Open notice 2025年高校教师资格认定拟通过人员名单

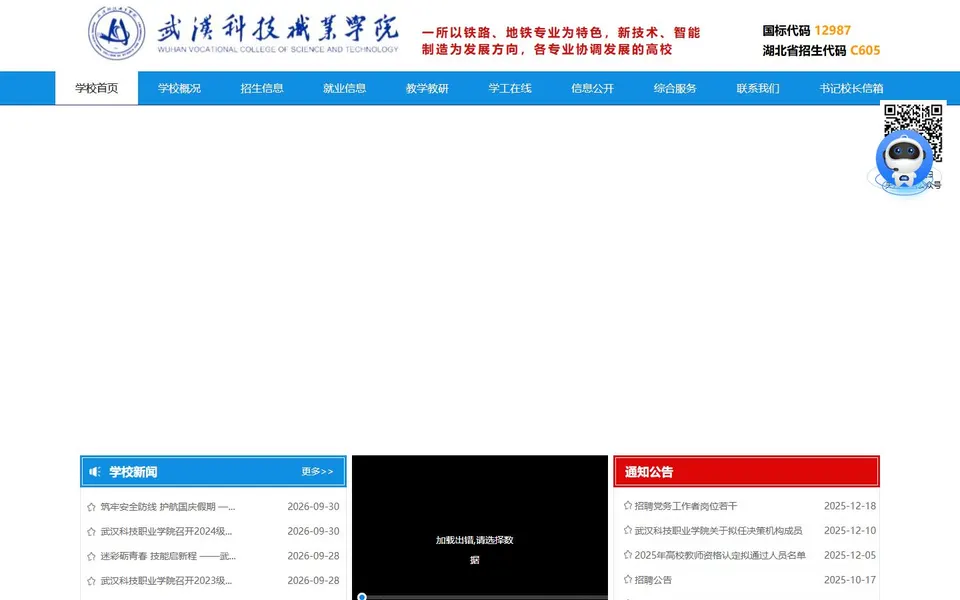[x=720, y=555]
